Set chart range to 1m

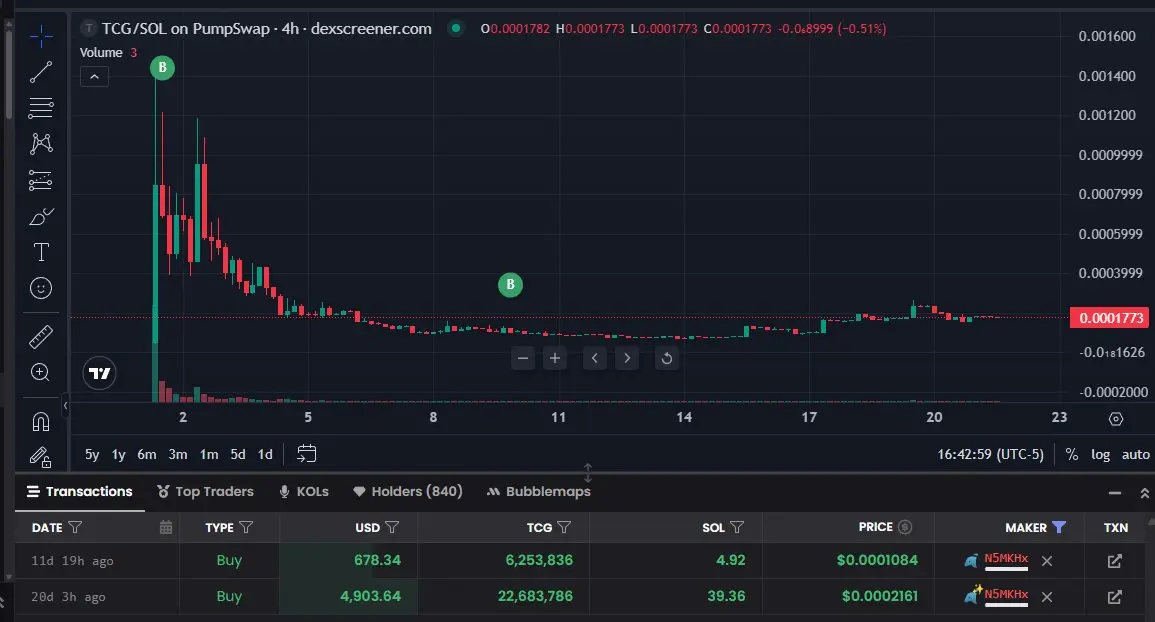[x=209, y=455]
